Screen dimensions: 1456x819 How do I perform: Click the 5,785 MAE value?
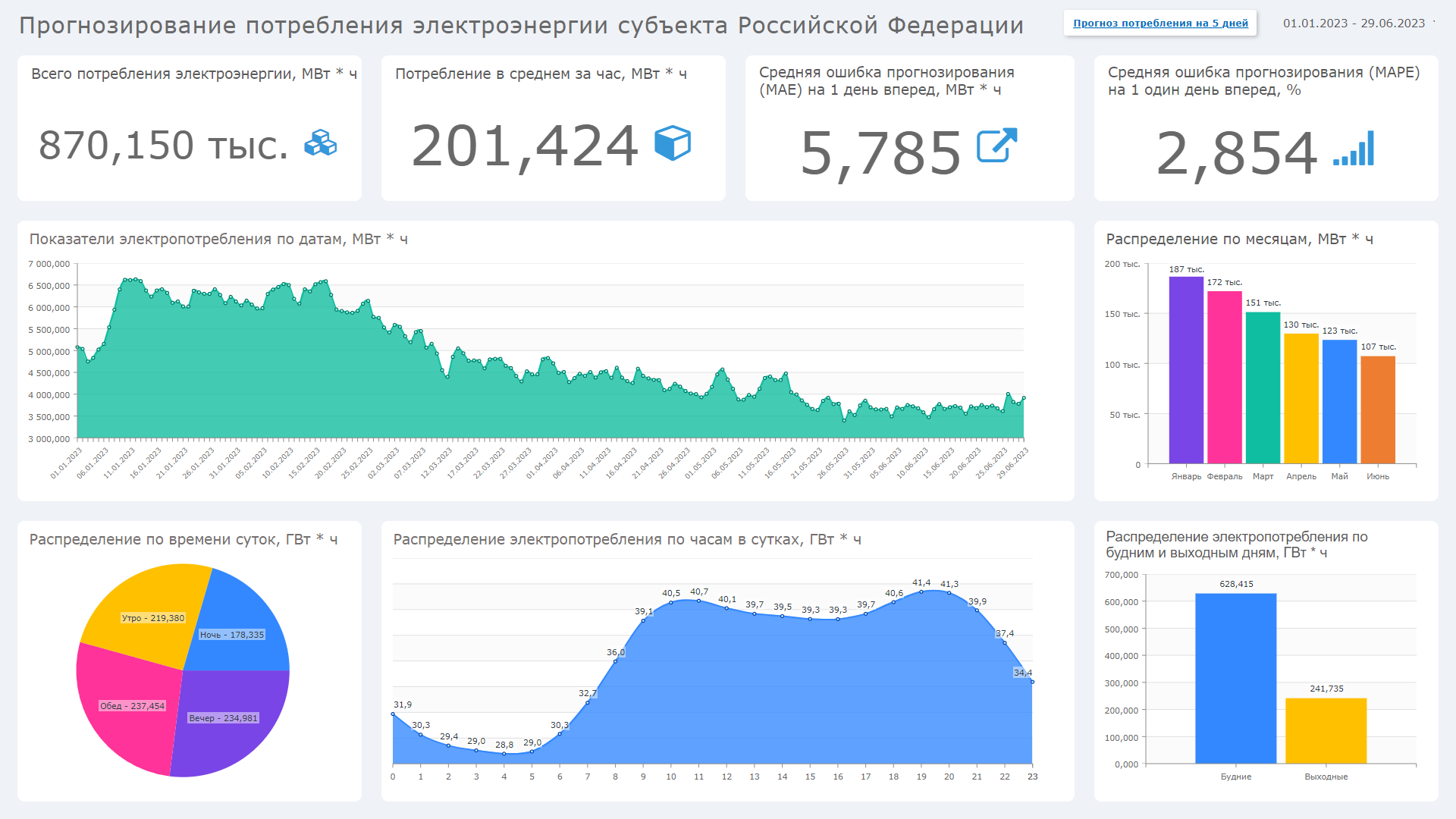tap(880, 153)
